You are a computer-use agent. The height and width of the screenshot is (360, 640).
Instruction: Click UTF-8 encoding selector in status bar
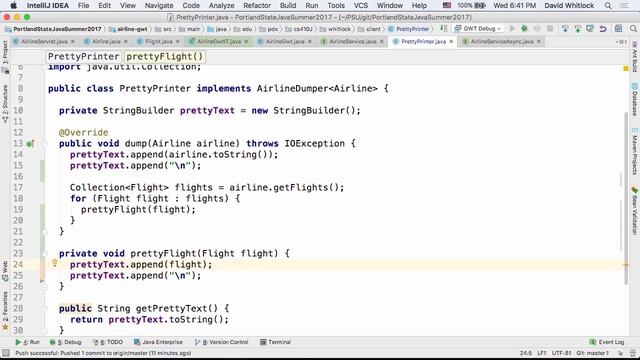pyautogui.click(x=561, y=353)
